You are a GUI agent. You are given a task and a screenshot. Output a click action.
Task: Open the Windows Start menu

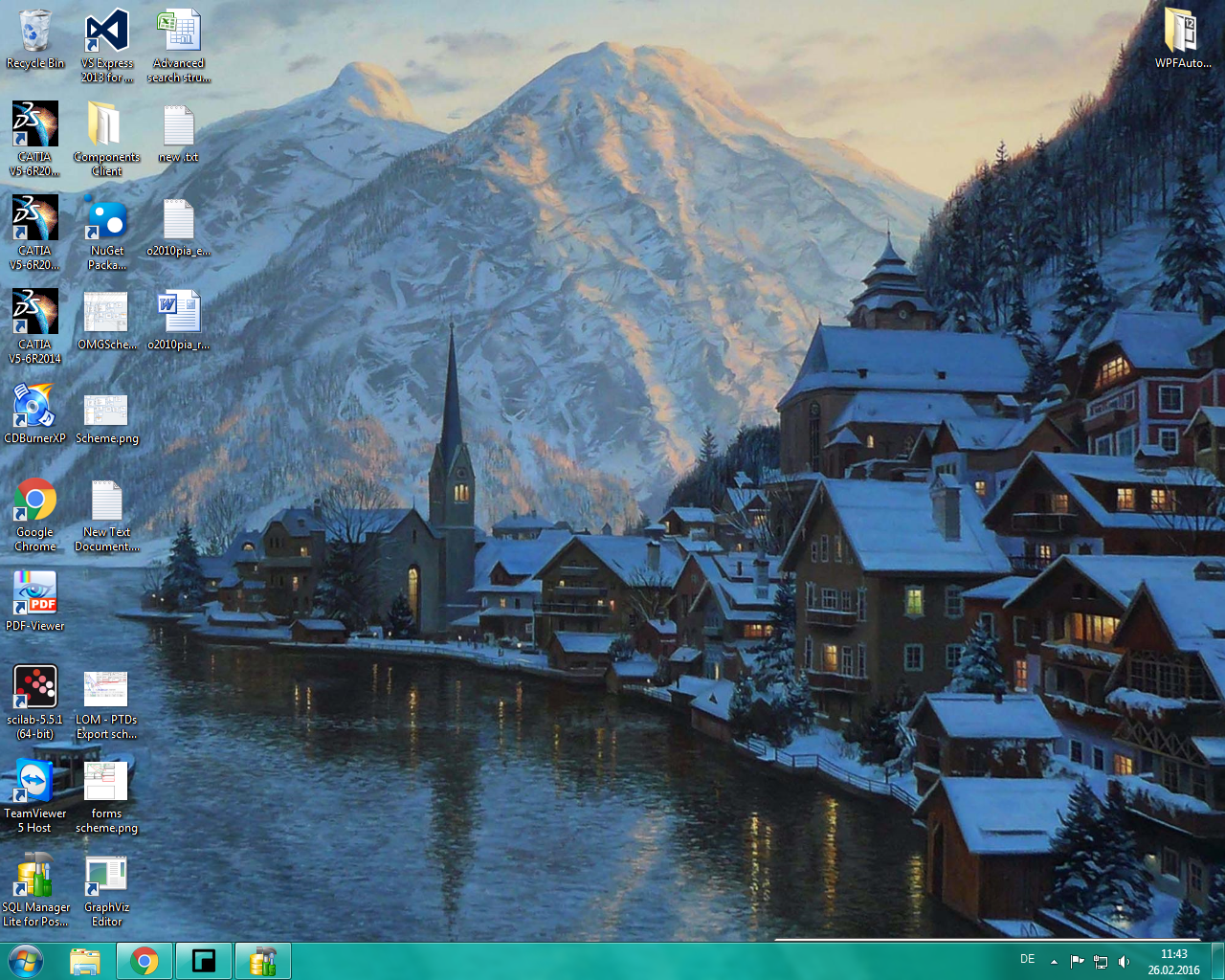click(25, 961)
